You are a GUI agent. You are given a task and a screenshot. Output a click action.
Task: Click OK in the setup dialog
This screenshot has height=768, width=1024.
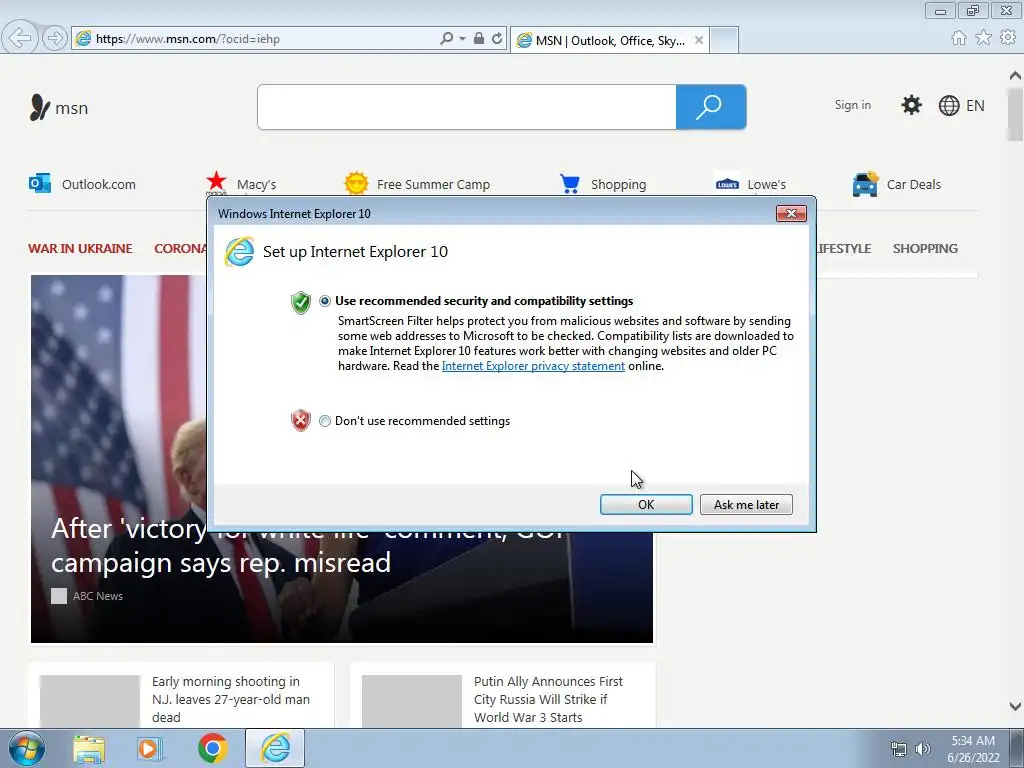(646, 504)
